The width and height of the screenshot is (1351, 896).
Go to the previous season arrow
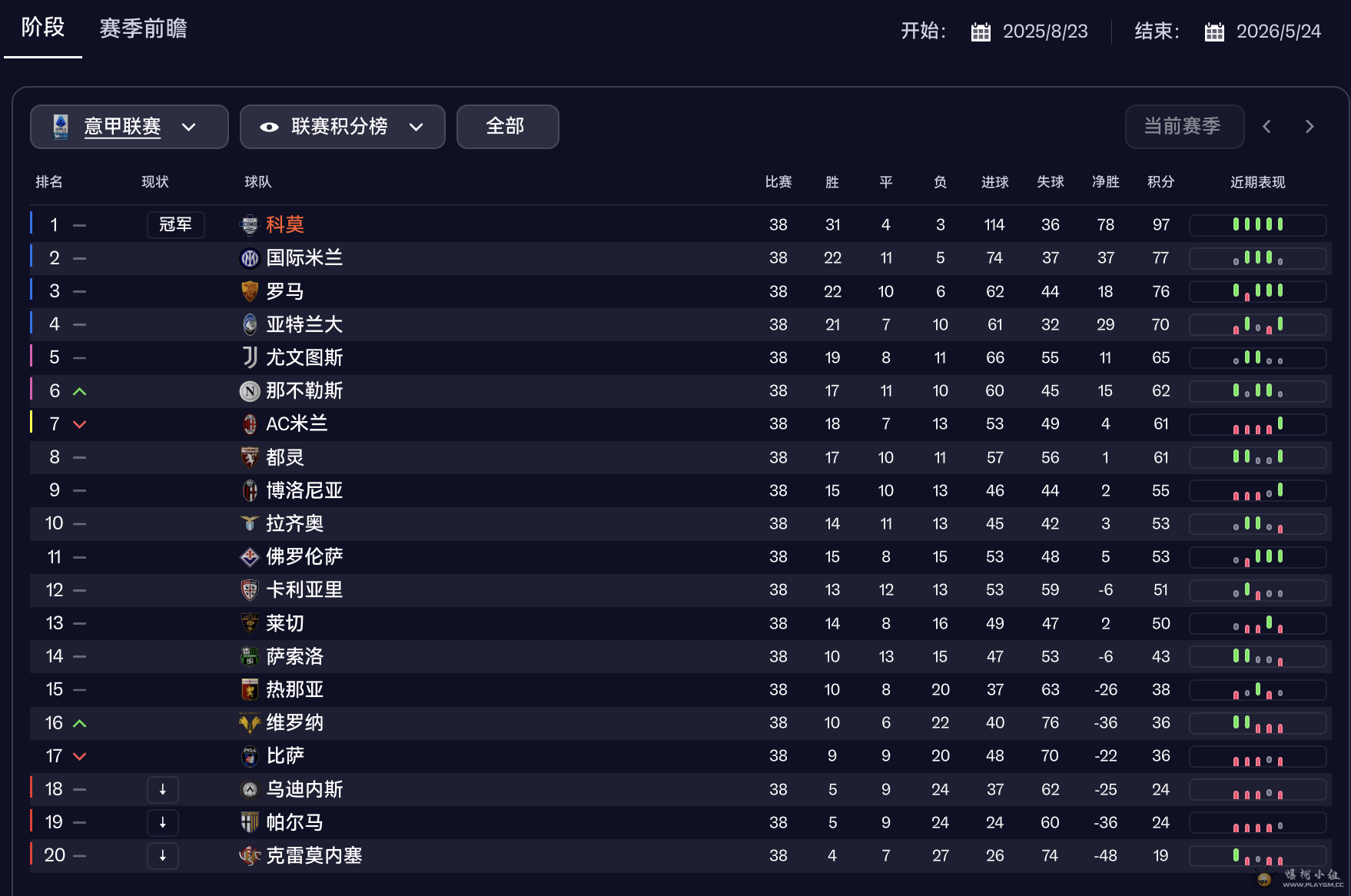[1266, 127]
